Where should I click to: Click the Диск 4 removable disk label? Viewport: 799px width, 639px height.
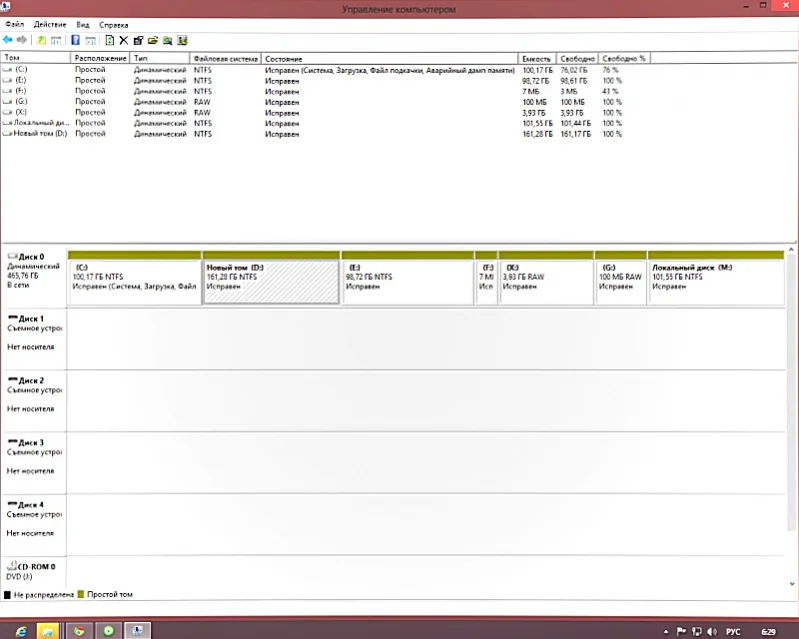34,525
